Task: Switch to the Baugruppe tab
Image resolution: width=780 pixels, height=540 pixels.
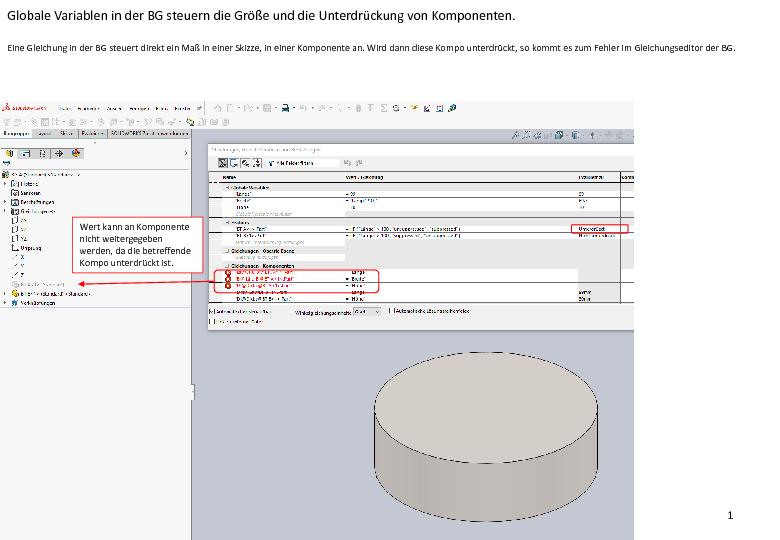Action: (x=16, y=133)
